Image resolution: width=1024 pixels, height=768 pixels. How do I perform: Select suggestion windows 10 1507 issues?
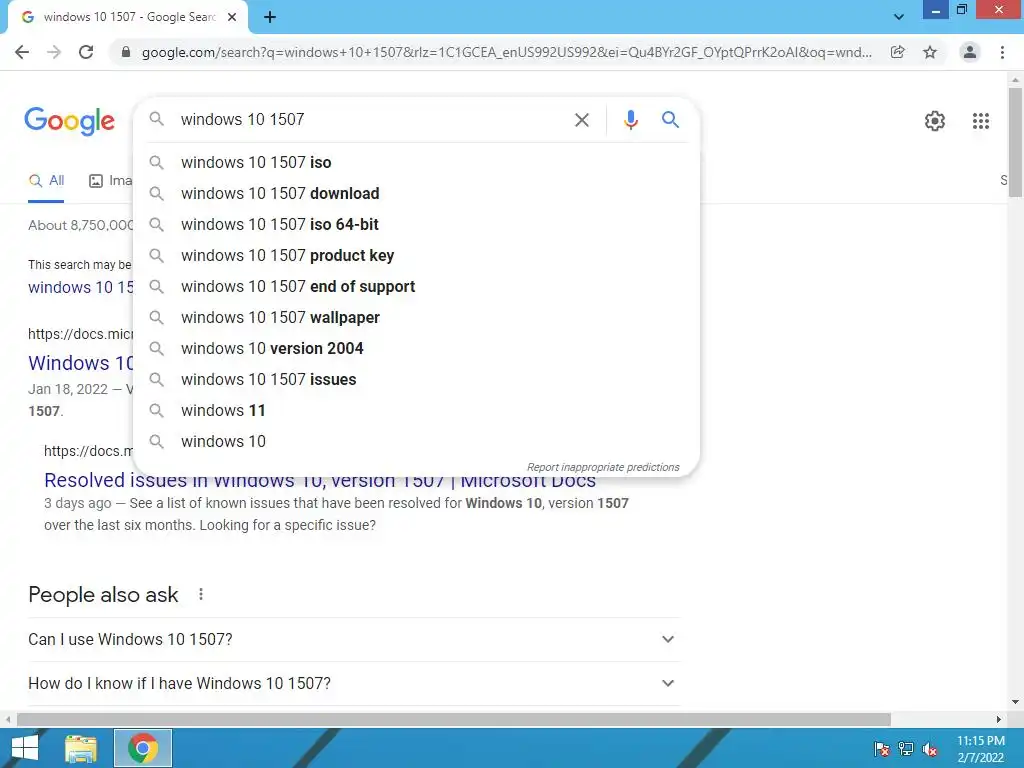[x=416, y=379]
